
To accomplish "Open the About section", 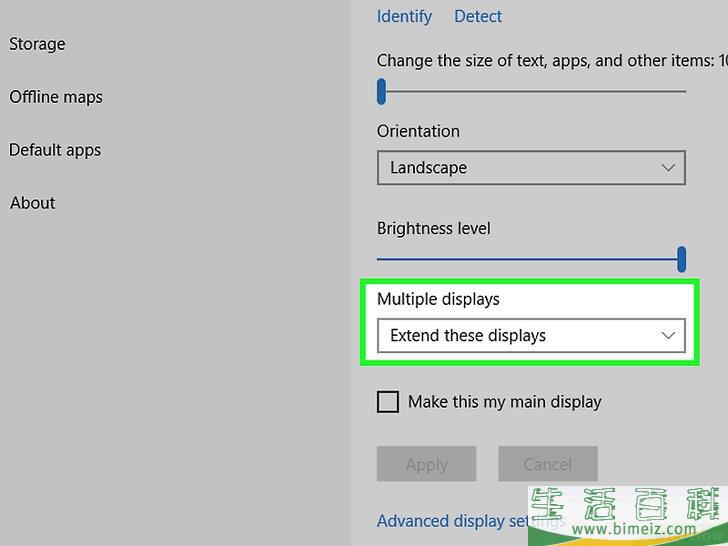I will (x=33, y=203).
